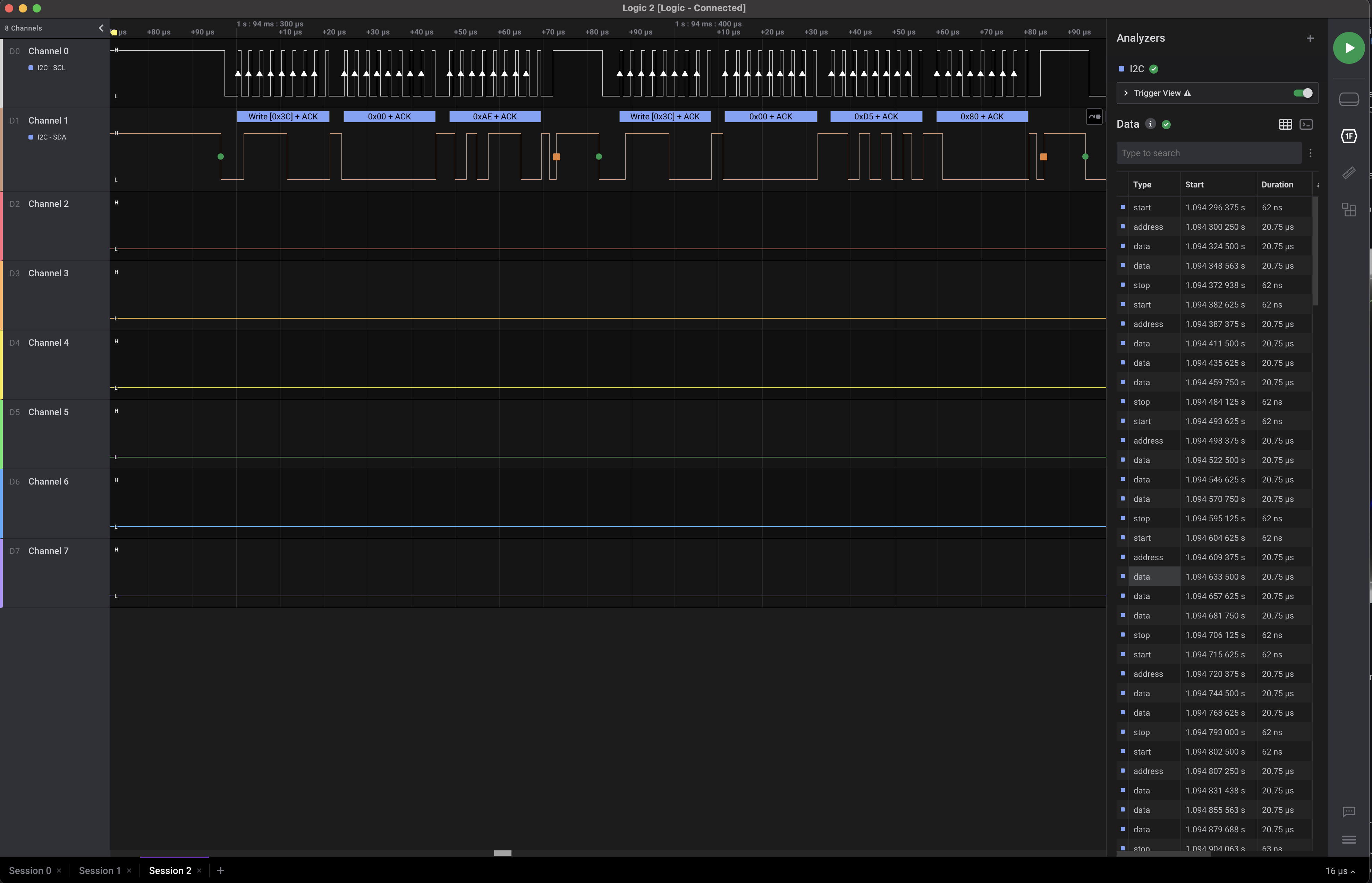Screen dimensions: 1372x883
Task: Open the feedback chat icon
Action: click(x=1348, y=812)
